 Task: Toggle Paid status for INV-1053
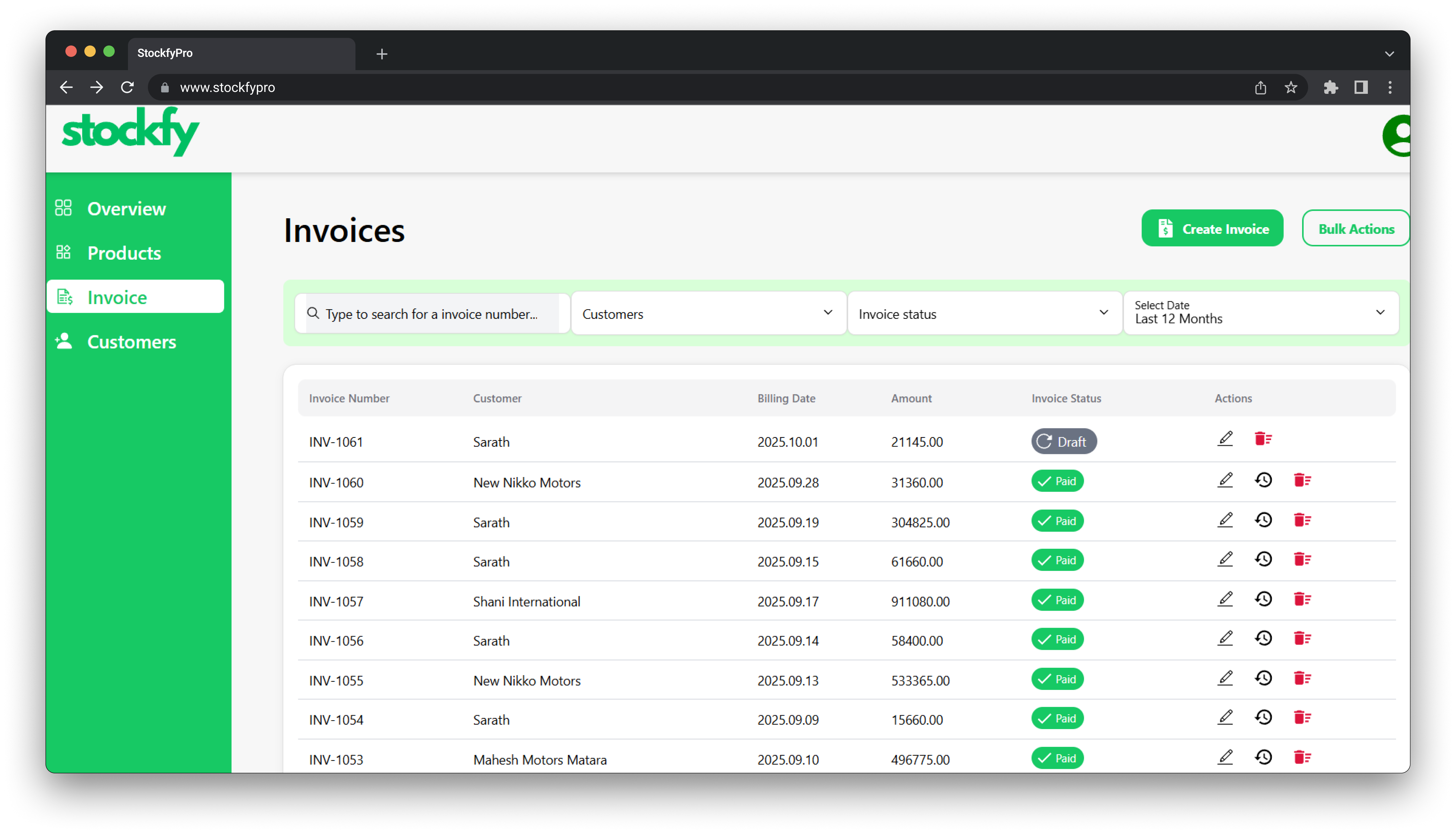pos(1057,757)
